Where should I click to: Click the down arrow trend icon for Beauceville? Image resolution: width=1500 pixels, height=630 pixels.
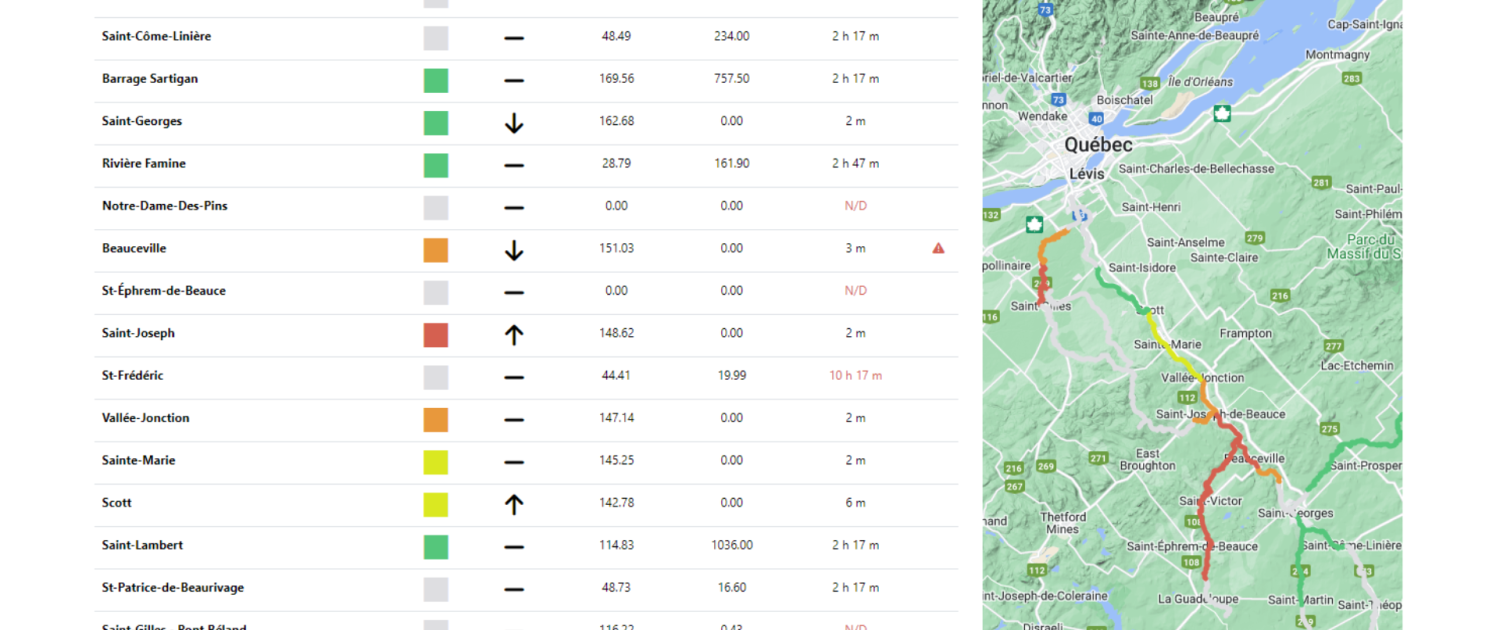(514, 250)
